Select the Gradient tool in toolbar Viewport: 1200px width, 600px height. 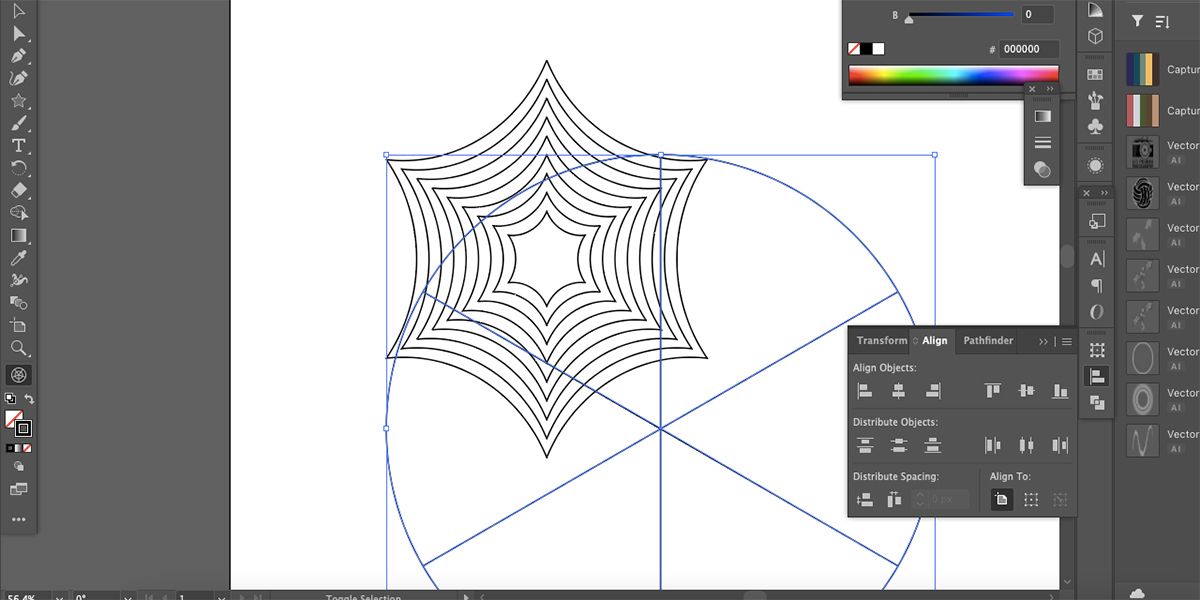click(x=18, y=235)
